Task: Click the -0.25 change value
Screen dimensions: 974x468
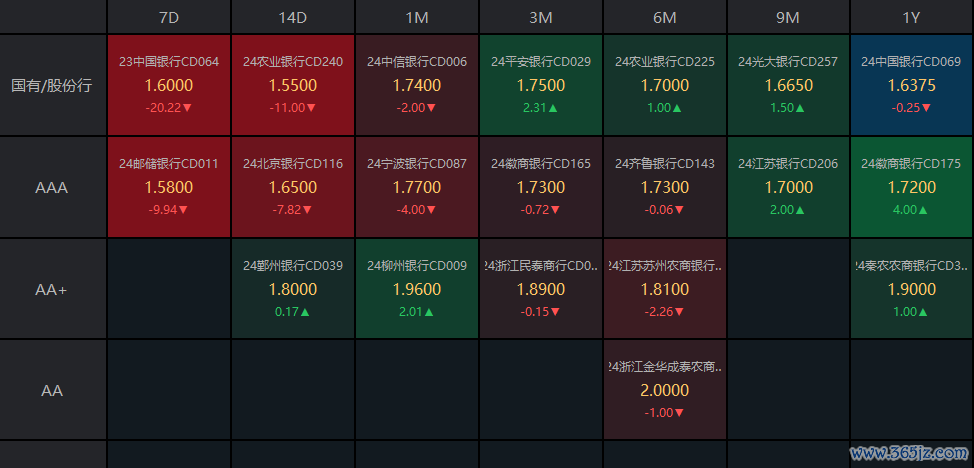Action: (911, 108)
